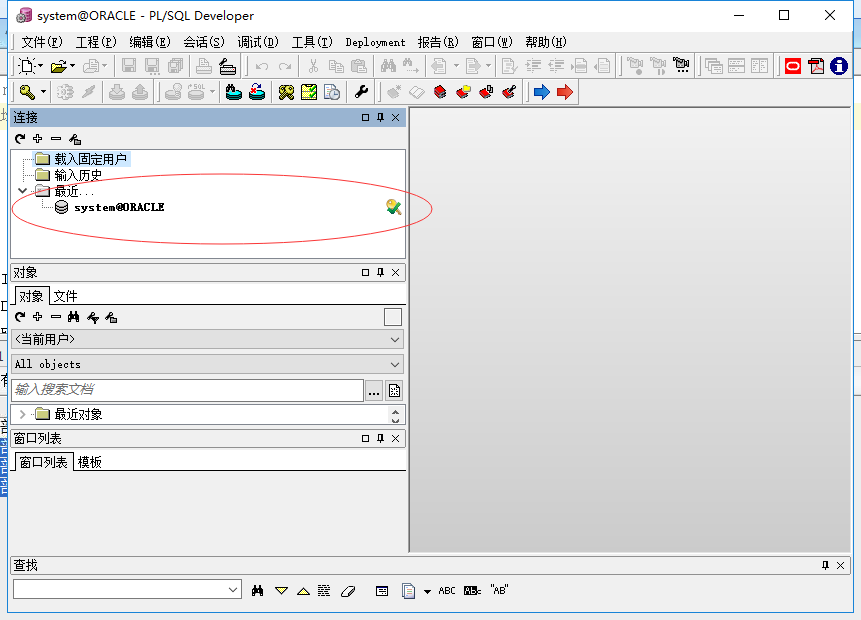Click the document with clock icon

332,92
